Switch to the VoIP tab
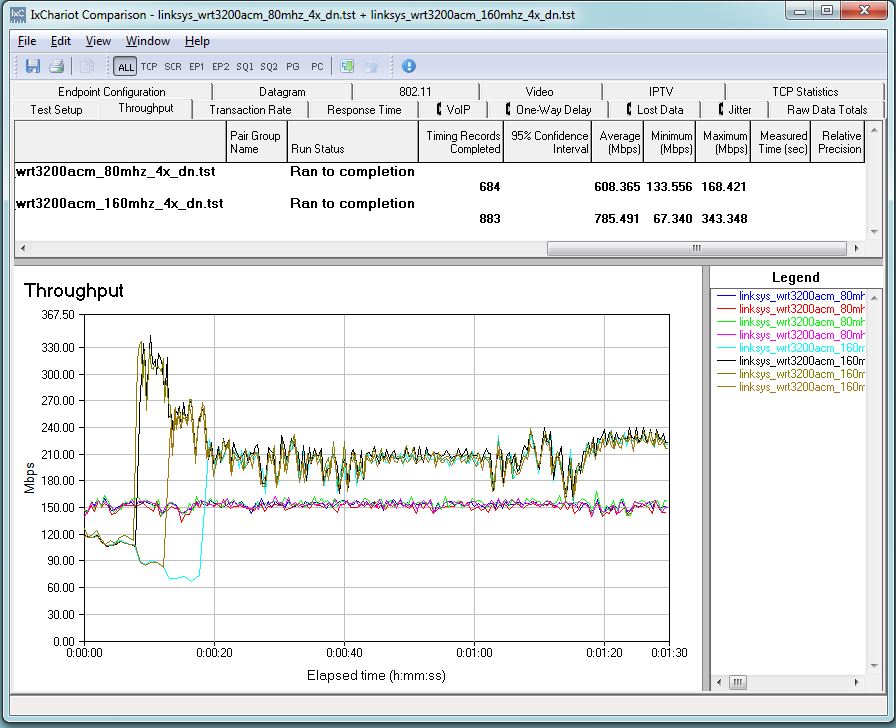 (453, 110)
